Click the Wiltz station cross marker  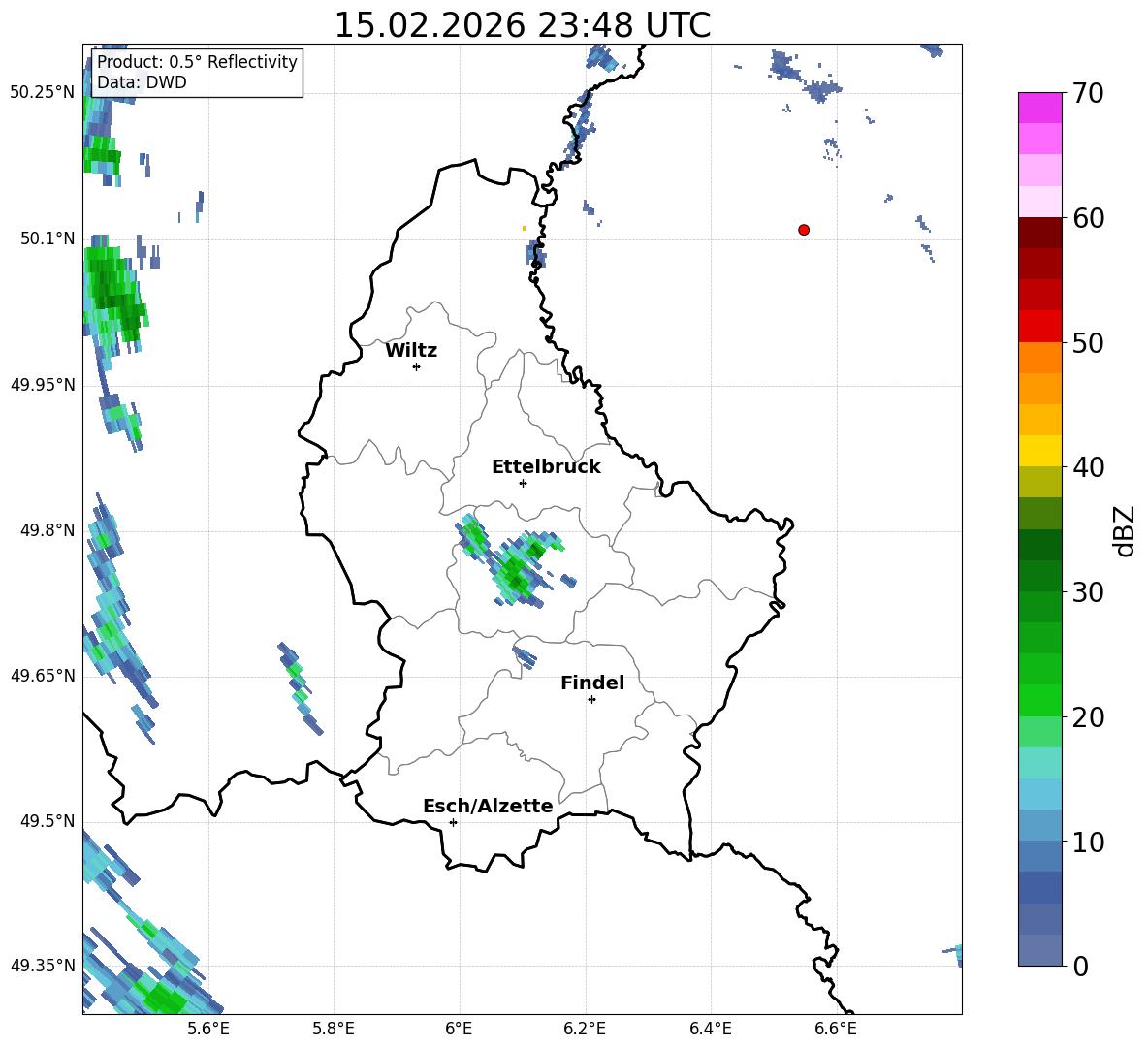coord(417,366)
